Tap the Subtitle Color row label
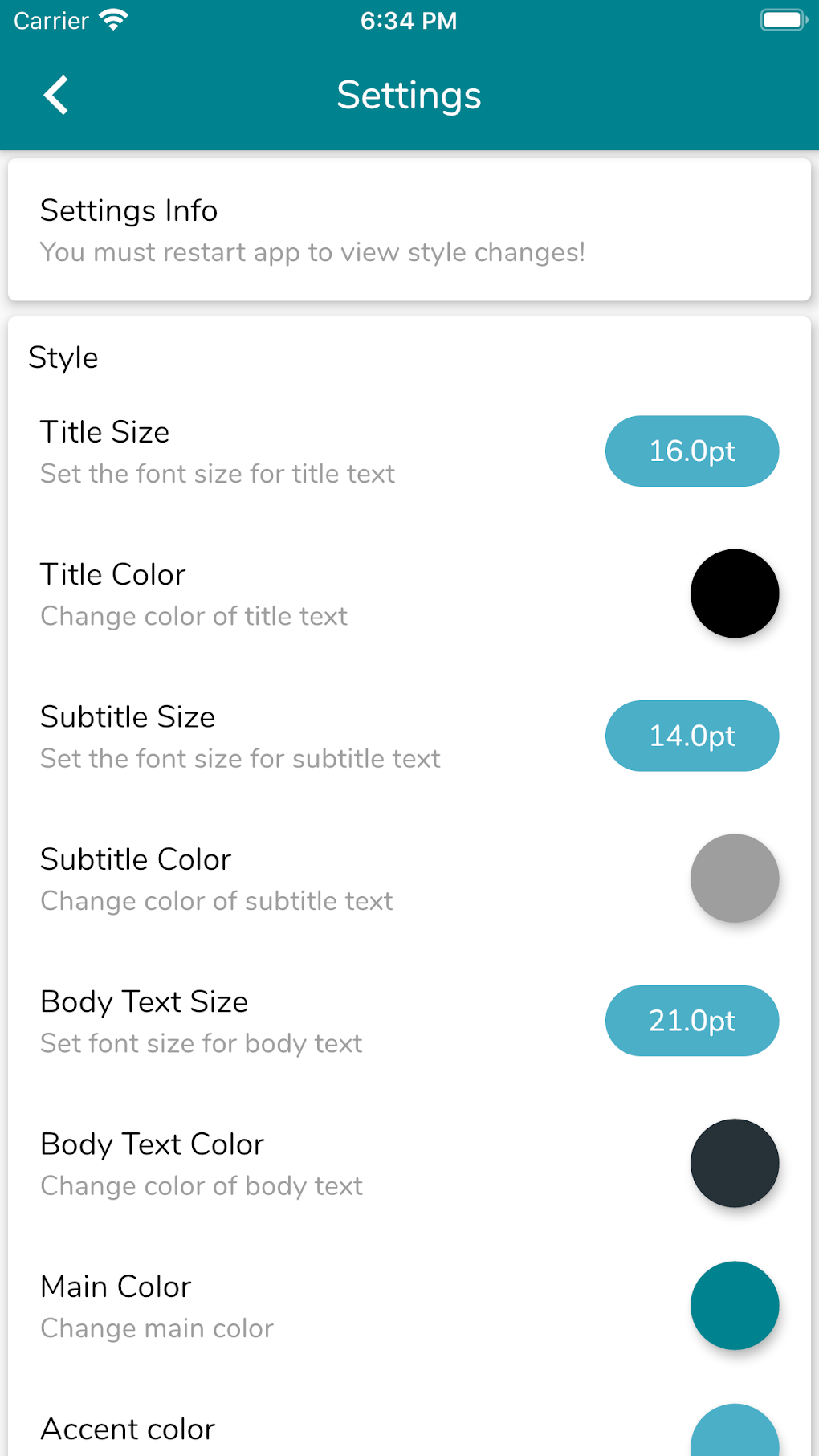Viewport: 819px width, 1456px height. click(x=136, y=859)
